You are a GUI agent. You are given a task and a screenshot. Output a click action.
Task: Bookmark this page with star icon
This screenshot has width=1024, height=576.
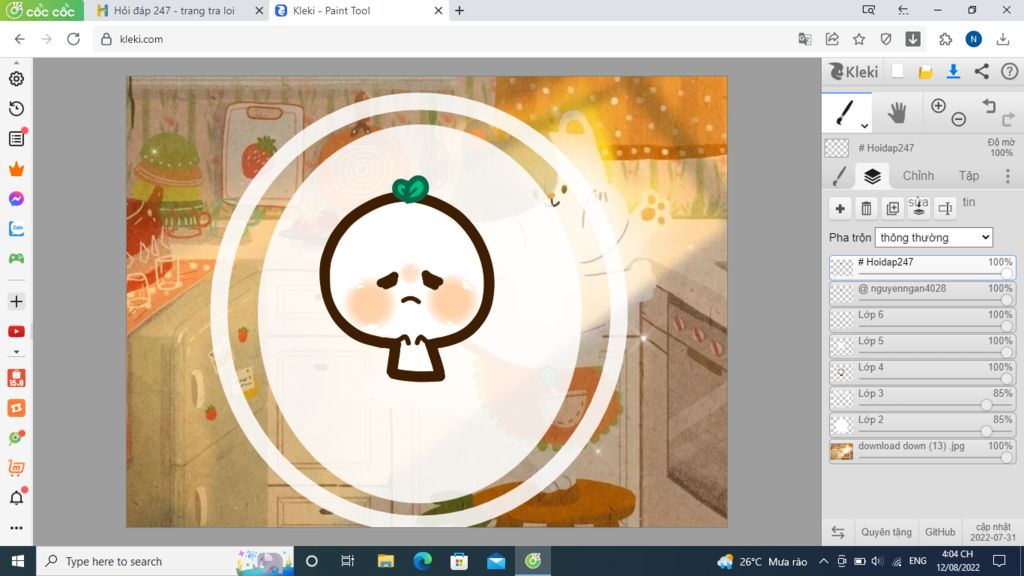(859, 39)
